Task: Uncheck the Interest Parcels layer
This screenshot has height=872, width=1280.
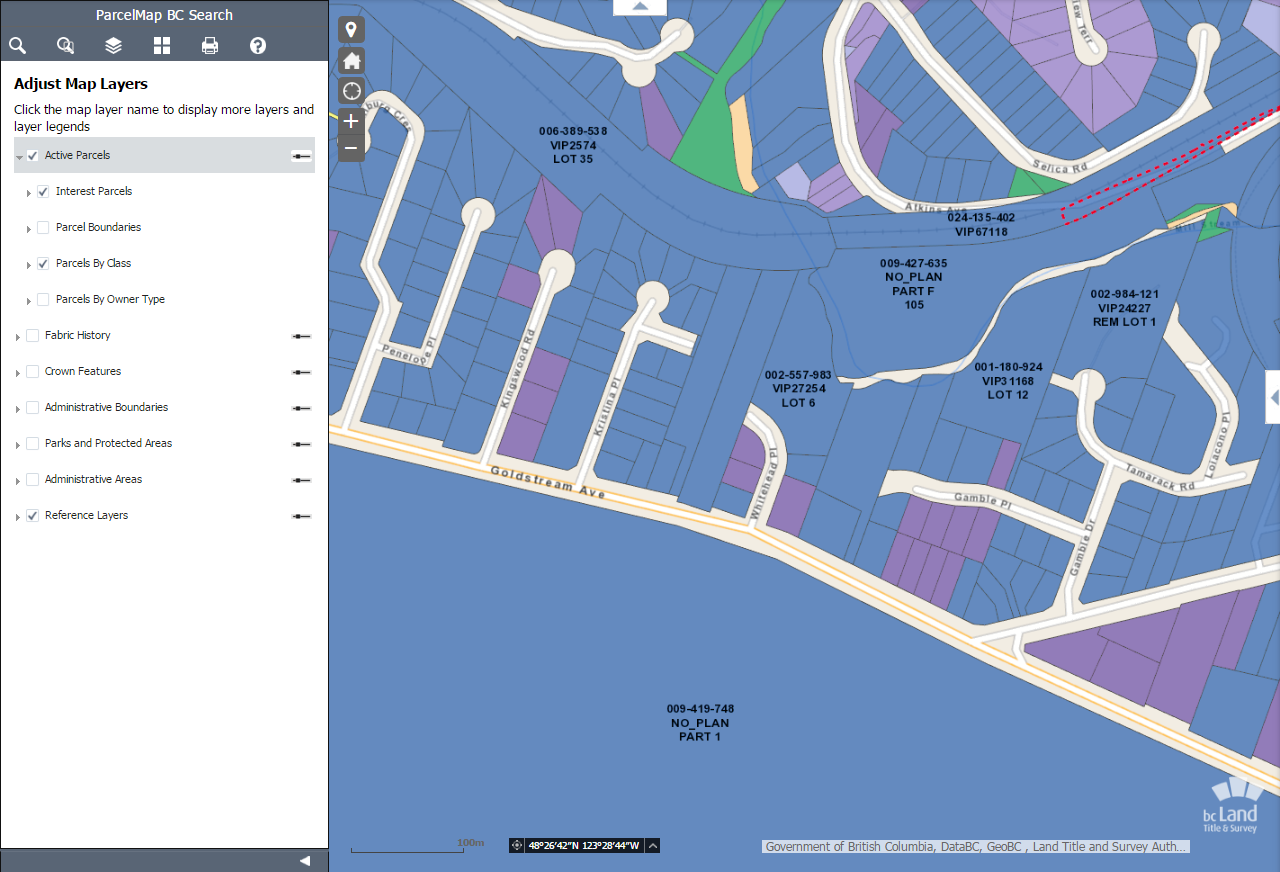Action: 42,191
